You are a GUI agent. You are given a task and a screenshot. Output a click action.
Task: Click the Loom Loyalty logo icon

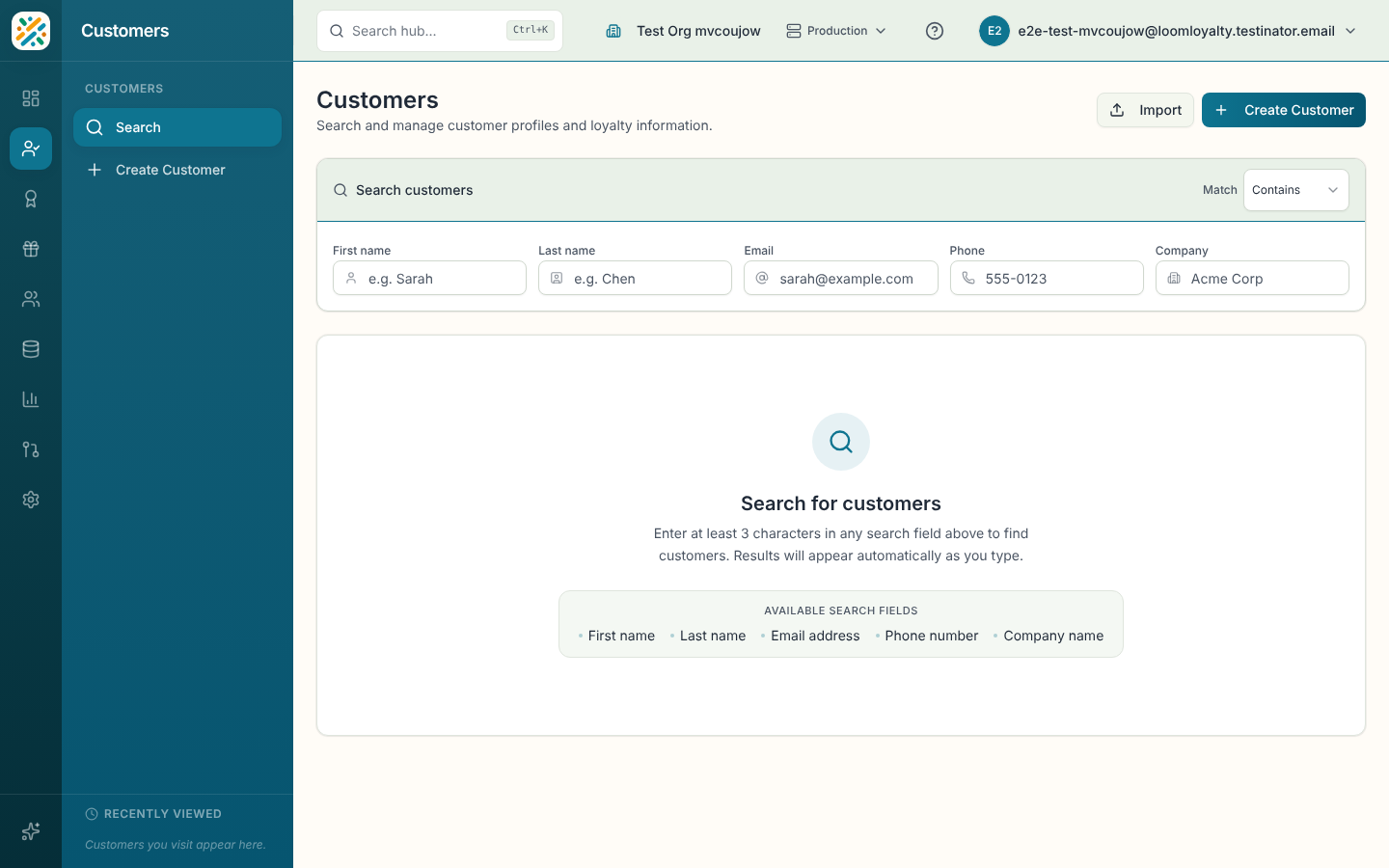[x=31, y=31]
